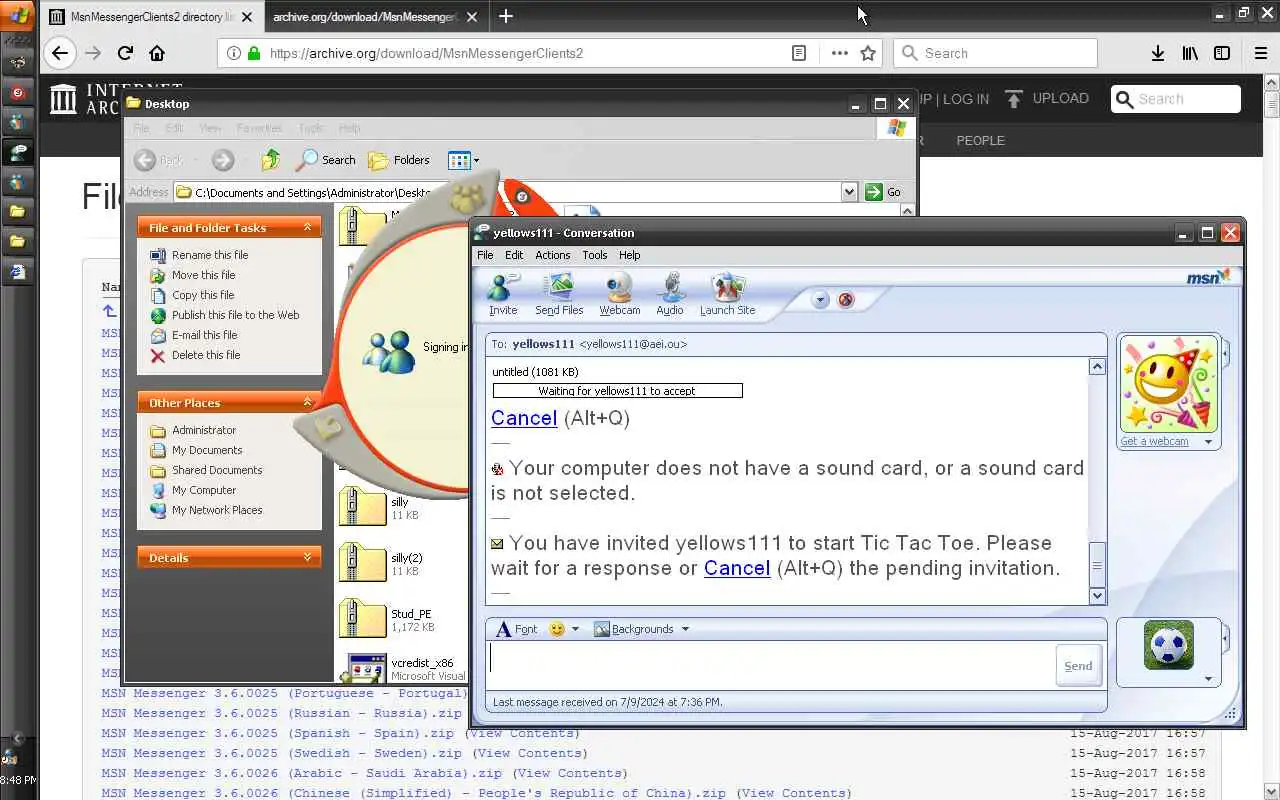Go back in Firefox with the back arrow
The height and width of the screenshot is (800, 1280).
click(x=60, y=53)
